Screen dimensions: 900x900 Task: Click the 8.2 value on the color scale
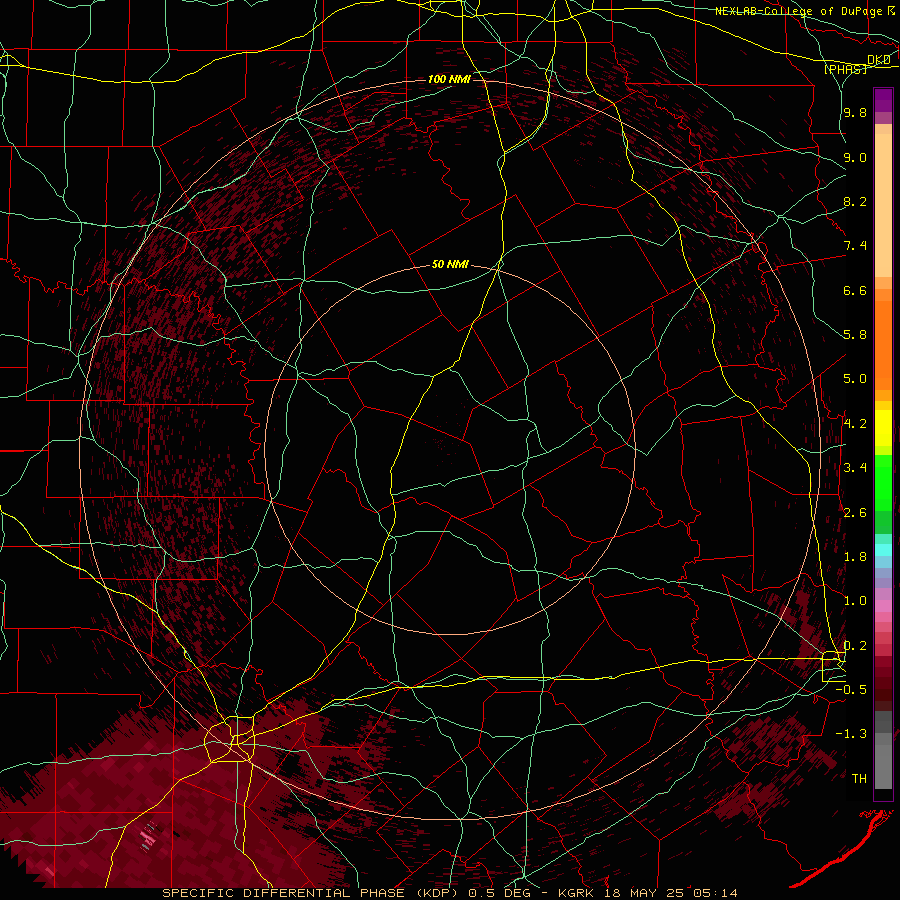pyautogui.click(x=855, y=201)
